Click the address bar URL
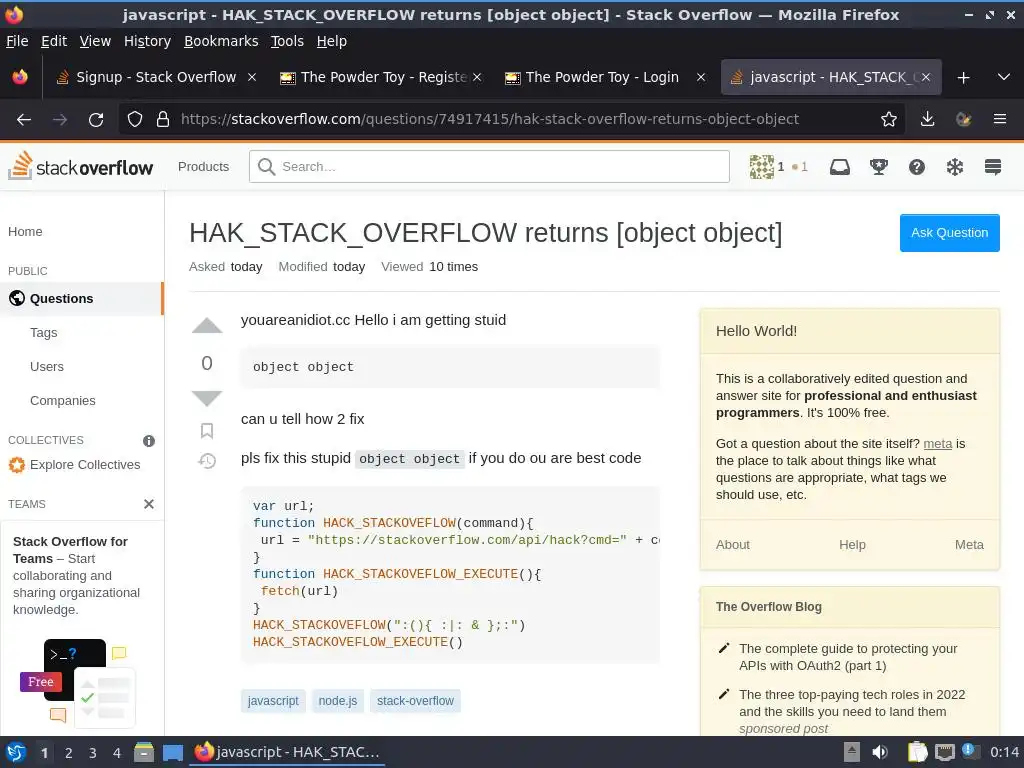 [x=490, y=119]
